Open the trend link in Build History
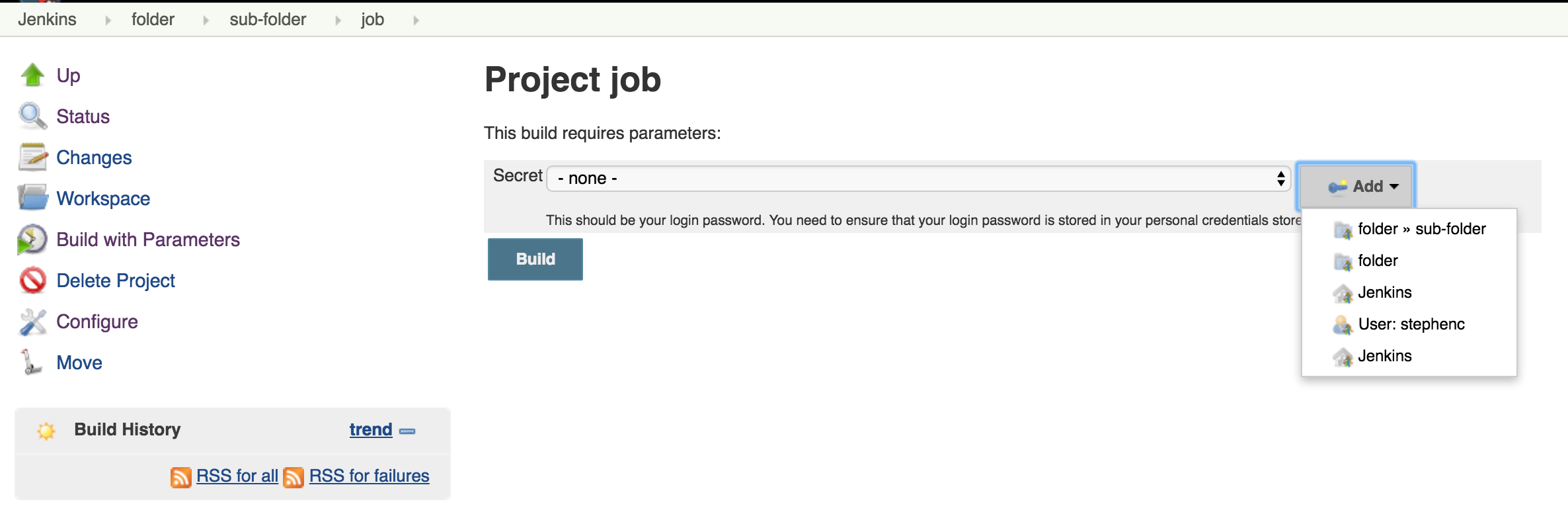The height and width of the screenshot is (528, 1568). tap(371, 430)
